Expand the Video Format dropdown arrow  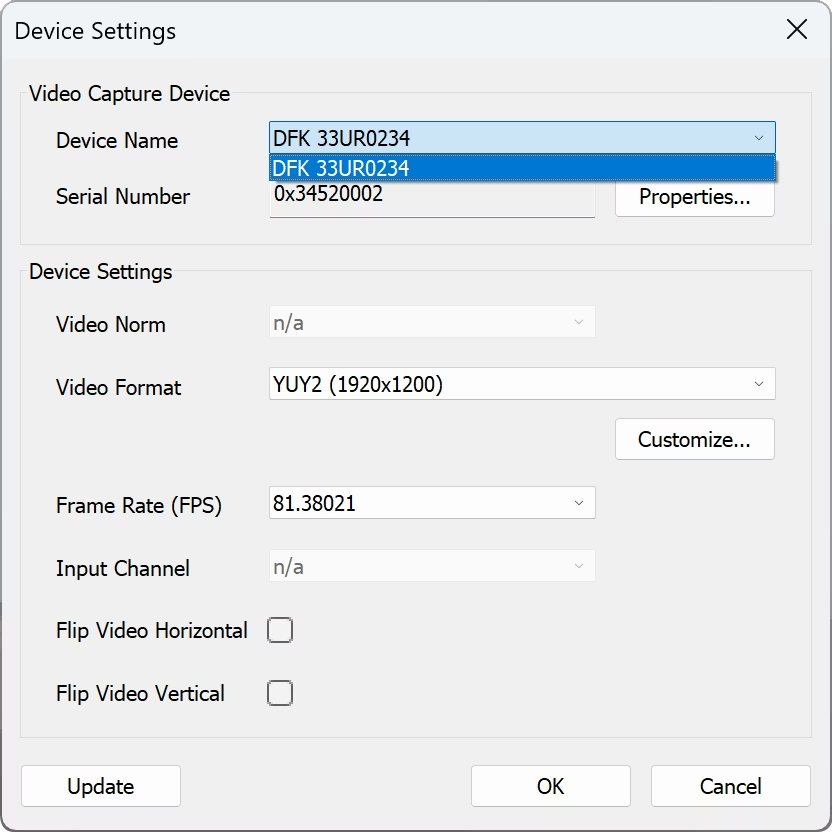759,384
